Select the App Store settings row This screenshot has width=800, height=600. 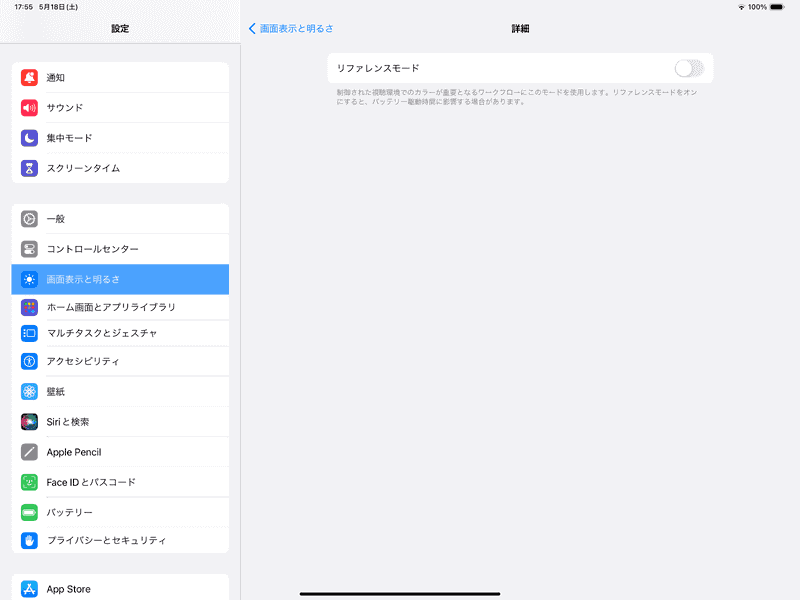click(x=120, y=589)
